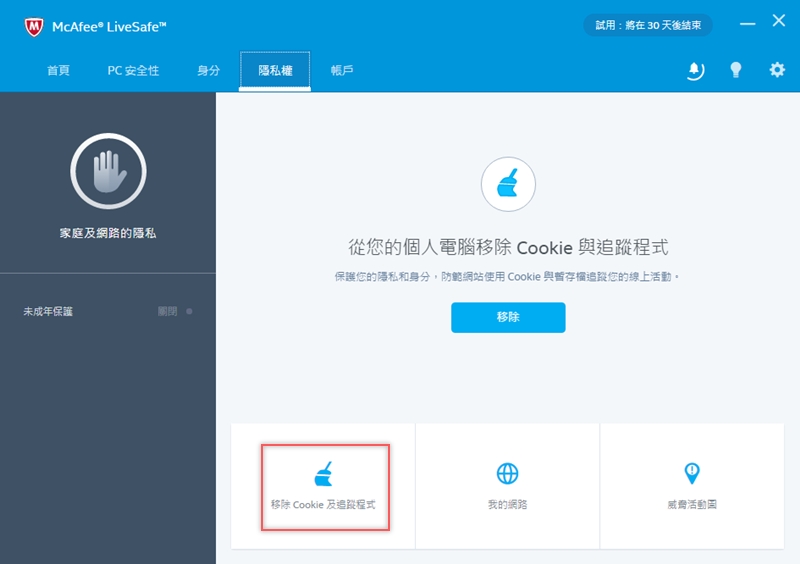
Task: Open the lightbulb tips icon
Action: pyautogui.click(x=736, y=70)
